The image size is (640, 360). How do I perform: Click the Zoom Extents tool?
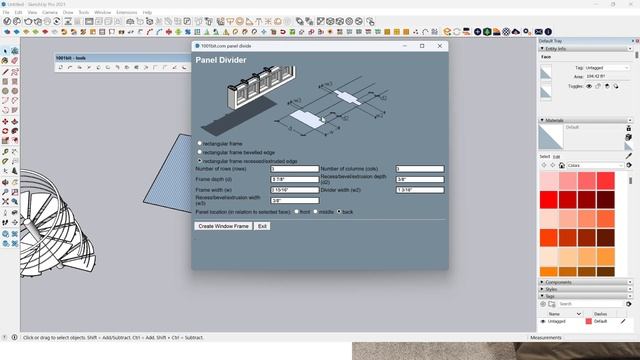(5, 202)
